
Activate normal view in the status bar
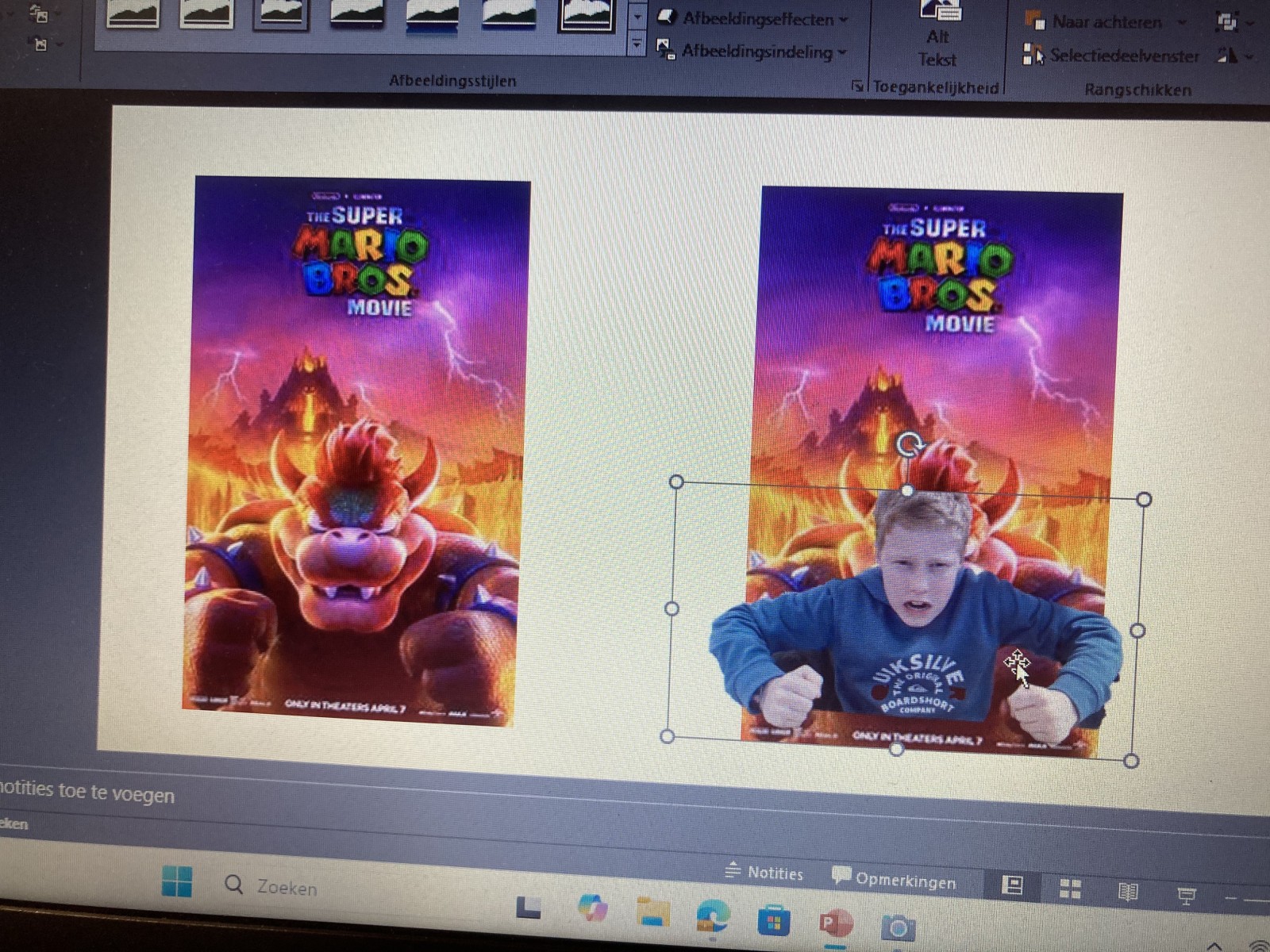click(1012, 886)
